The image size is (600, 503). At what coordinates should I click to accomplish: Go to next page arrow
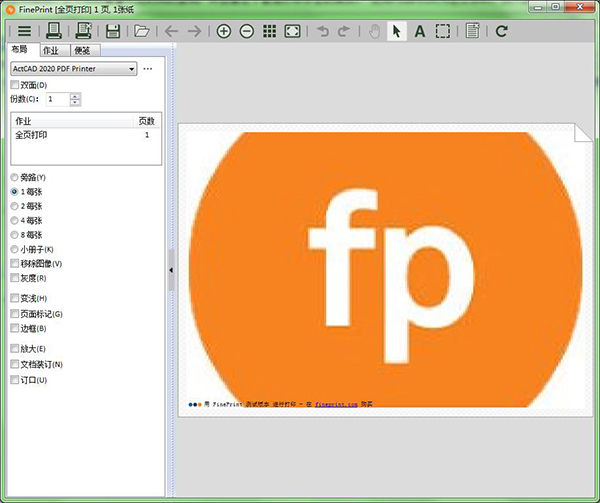click(194, 31)
